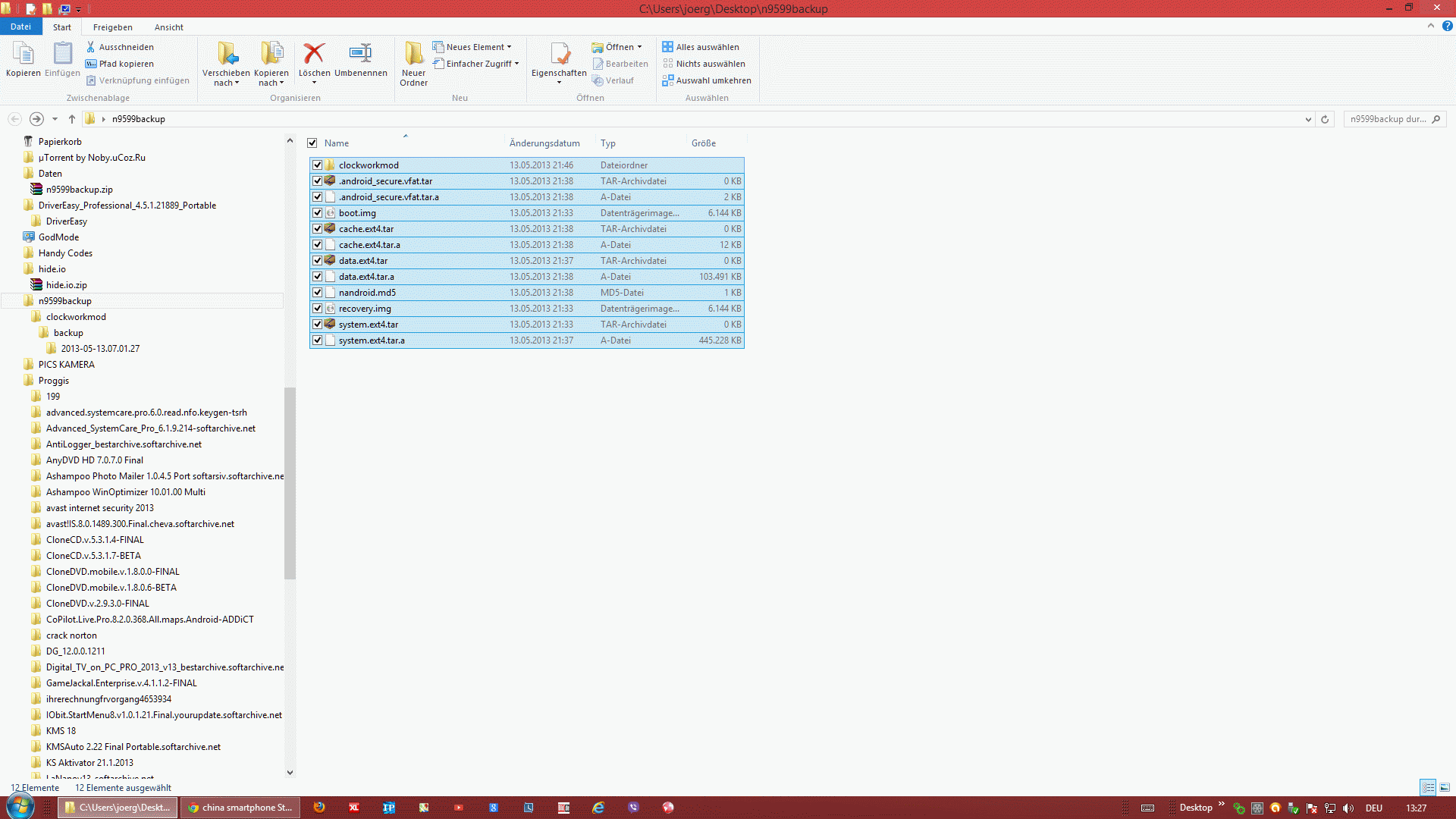This screenshot has height=819, width=1456.
Task: Click the Einfügen clipboard icon
Action: click(62, 55)
